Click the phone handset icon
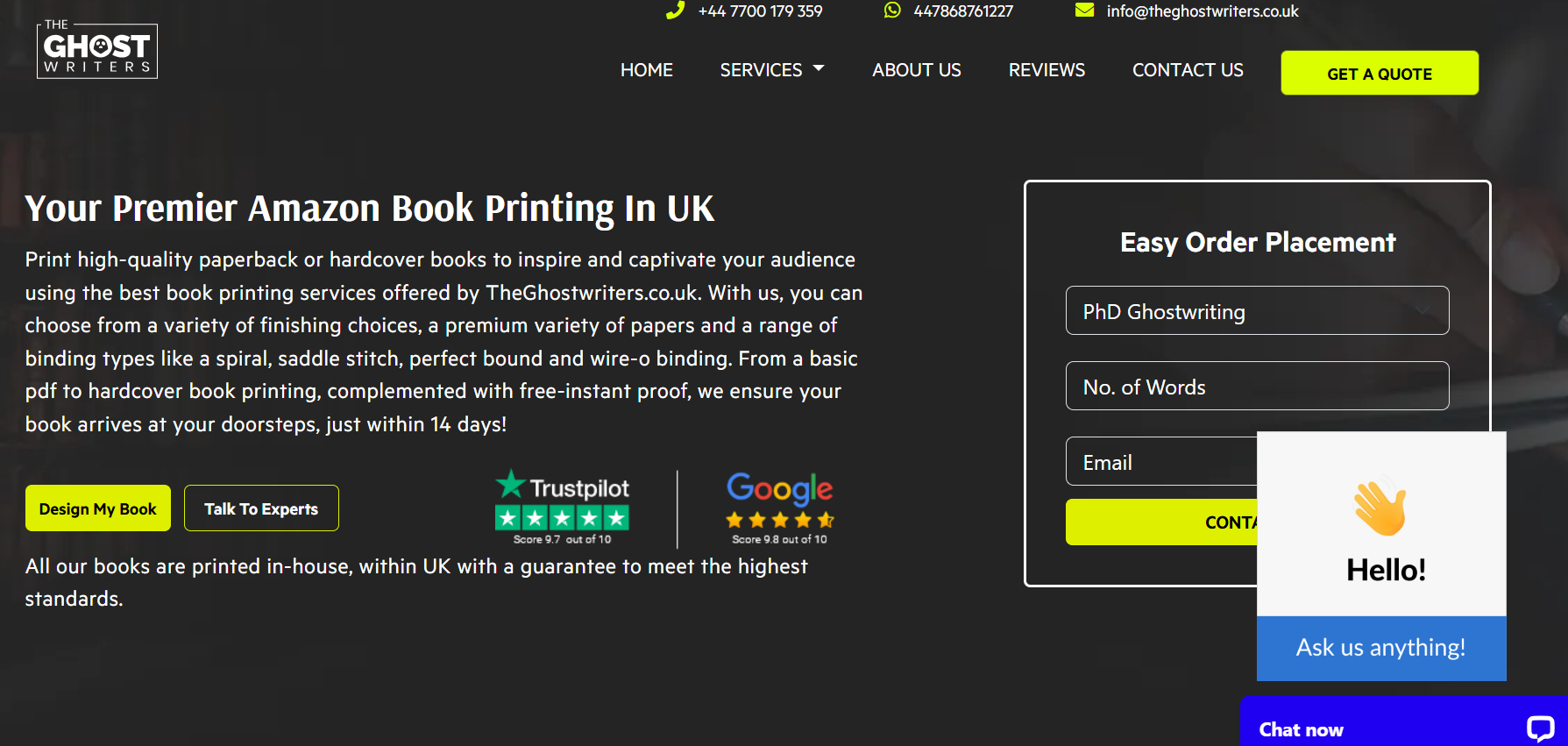 (x=675, y=11)
